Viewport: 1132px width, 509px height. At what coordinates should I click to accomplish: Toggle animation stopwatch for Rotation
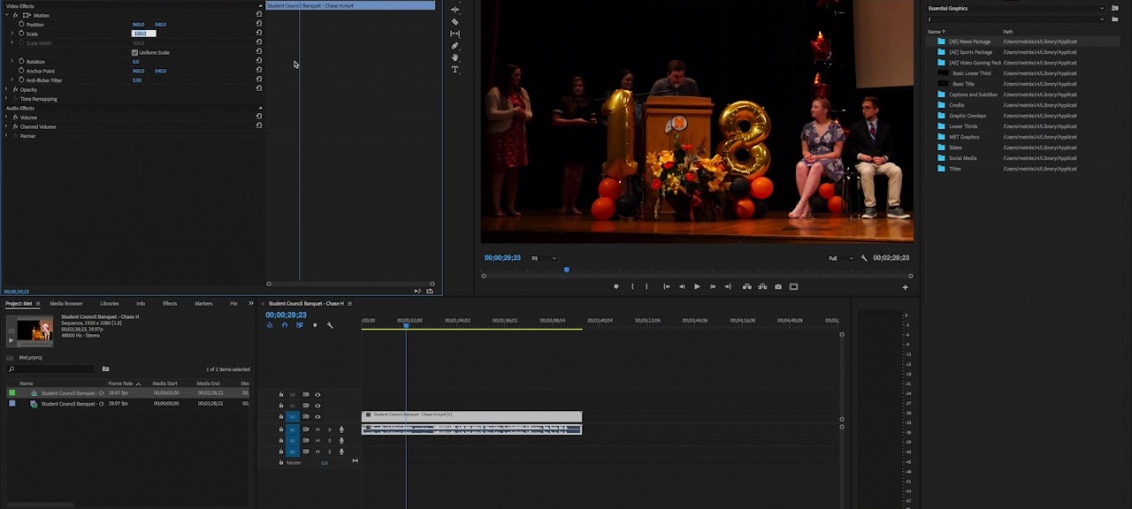pos(22,61)
